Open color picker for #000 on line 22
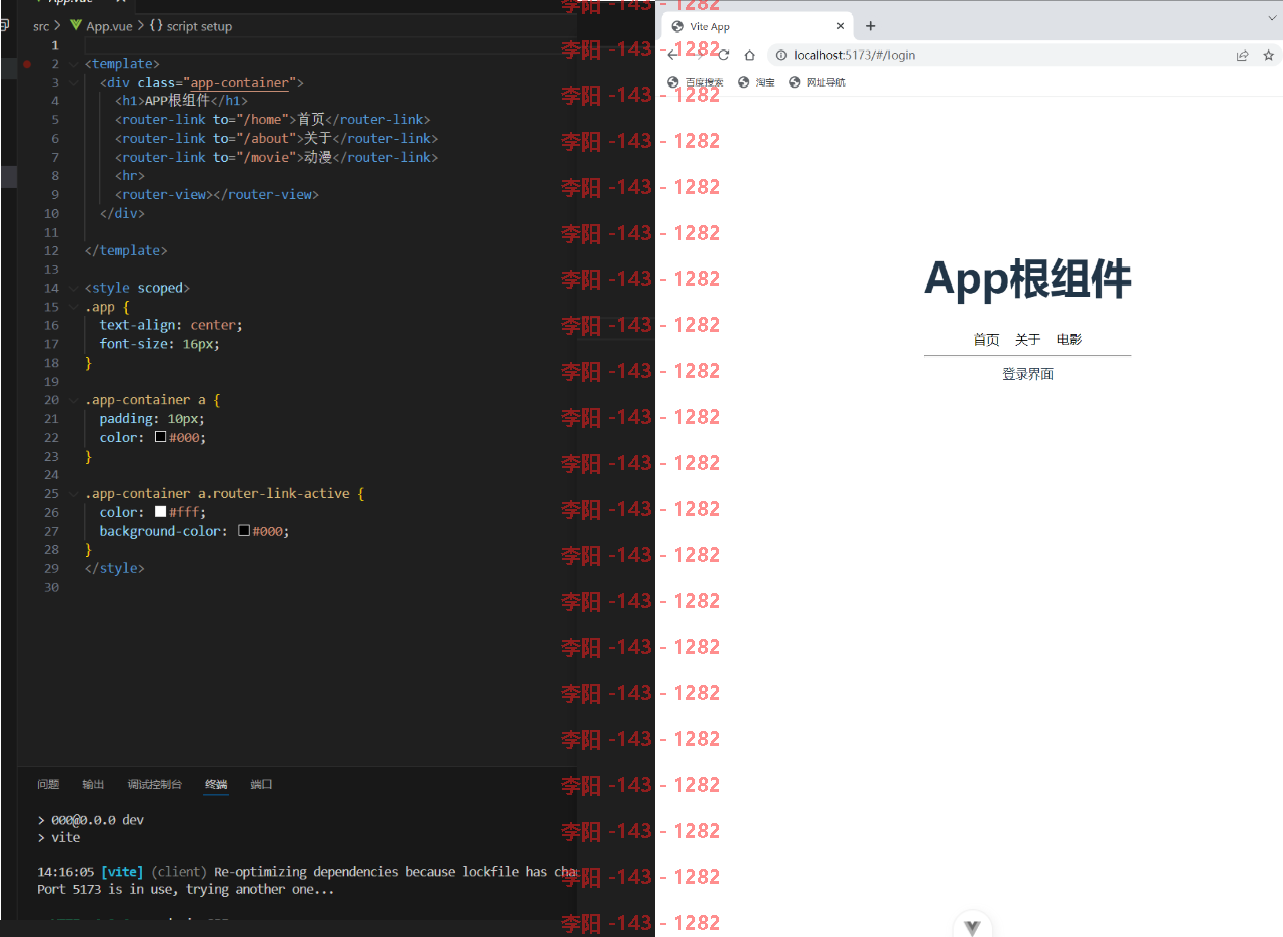The image size is (1283, 937). 160,437
